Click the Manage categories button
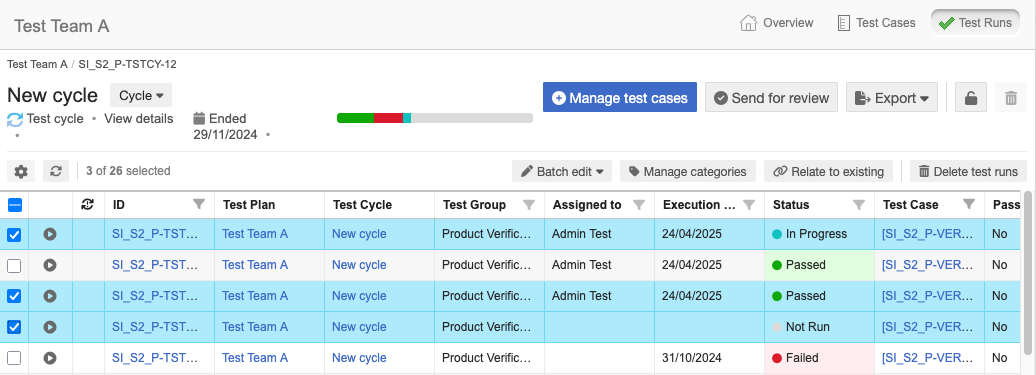 point(687,172)
